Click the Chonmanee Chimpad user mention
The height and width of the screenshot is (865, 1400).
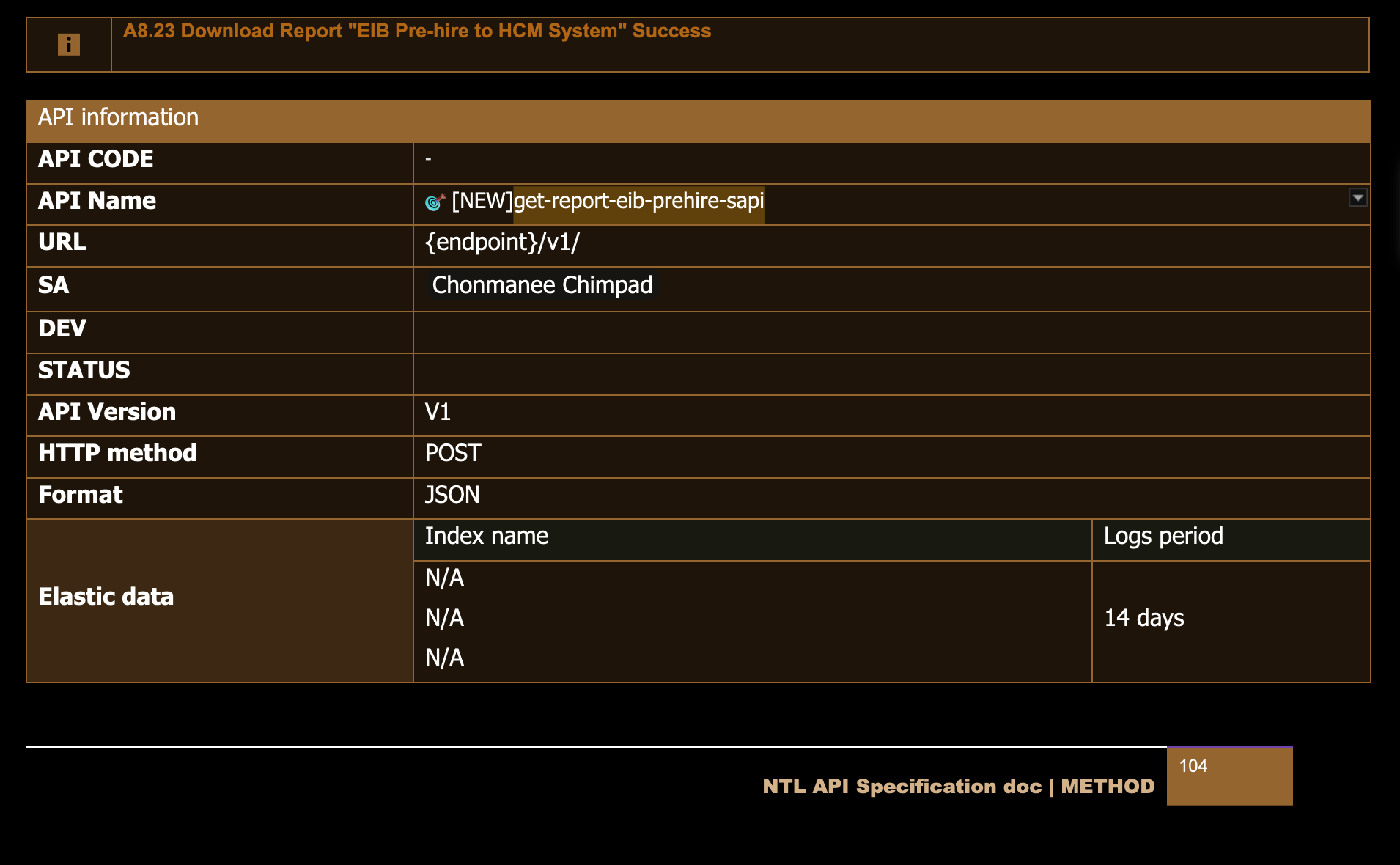[x=542, y=285]
